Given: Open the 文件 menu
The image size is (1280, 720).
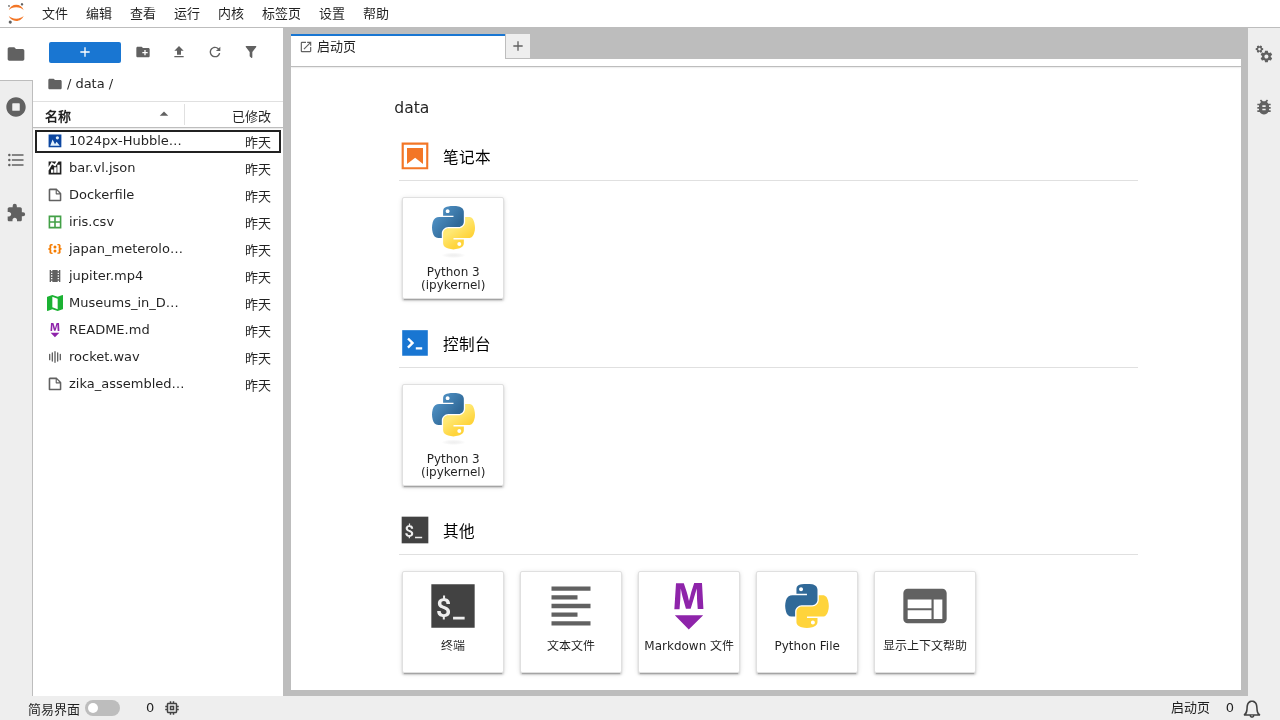Looking at the screenshot, I should 55,14.
